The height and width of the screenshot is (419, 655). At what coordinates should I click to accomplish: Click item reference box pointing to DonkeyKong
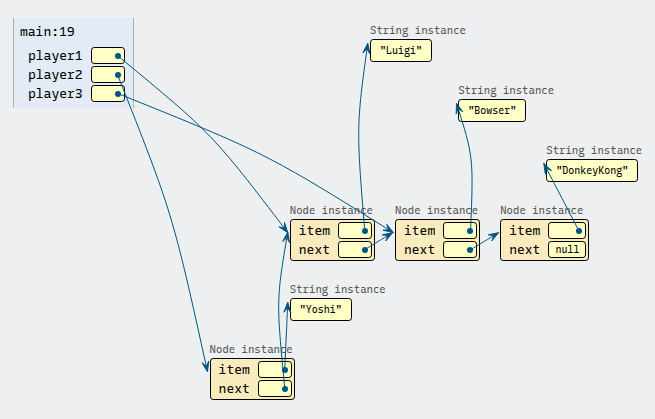(x=565, y=231)
